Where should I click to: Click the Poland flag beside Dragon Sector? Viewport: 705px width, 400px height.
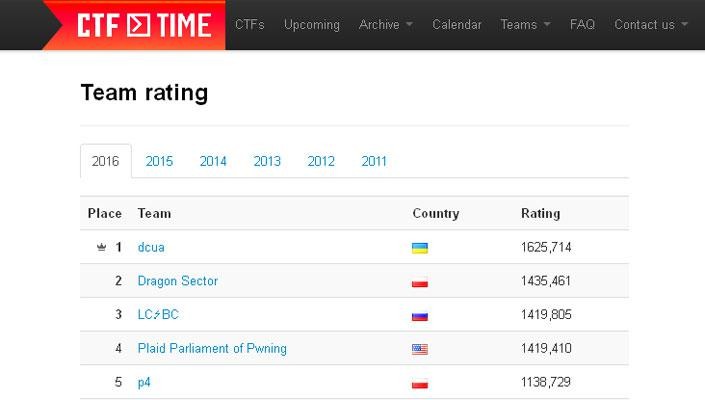420,282
